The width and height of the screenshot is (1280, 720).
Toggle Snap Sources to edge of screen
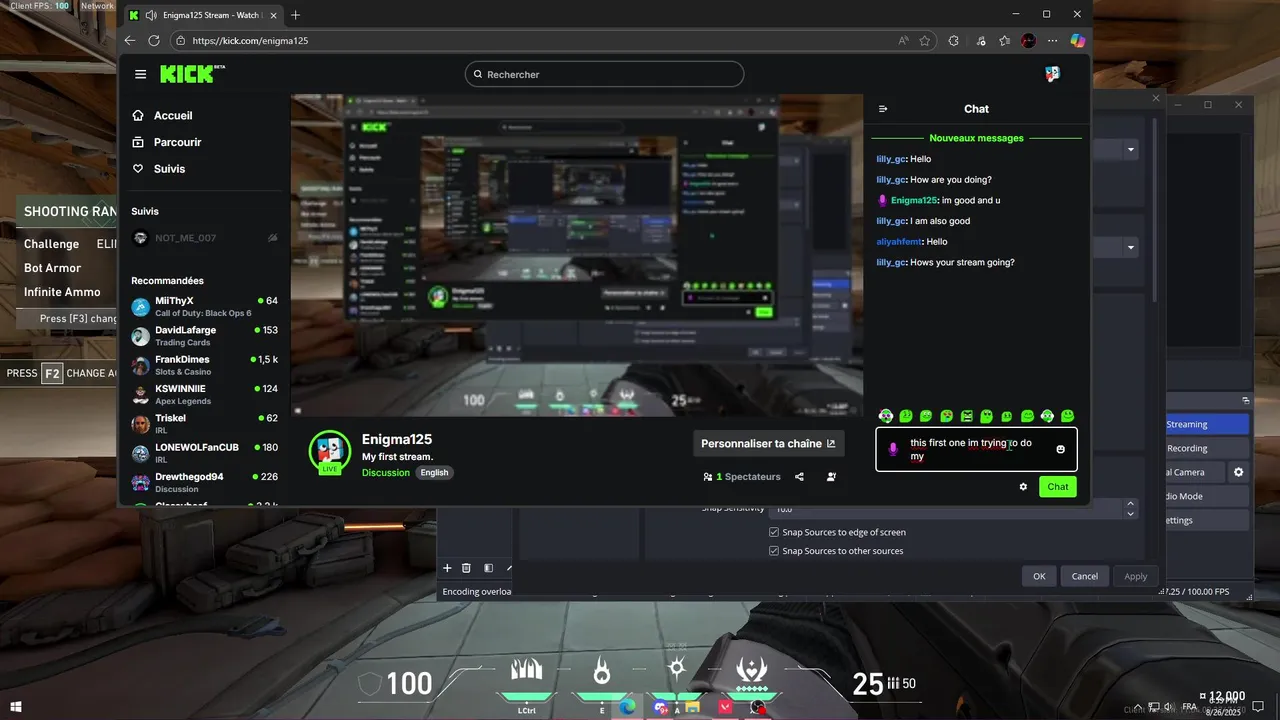click(x=774, y=532)
